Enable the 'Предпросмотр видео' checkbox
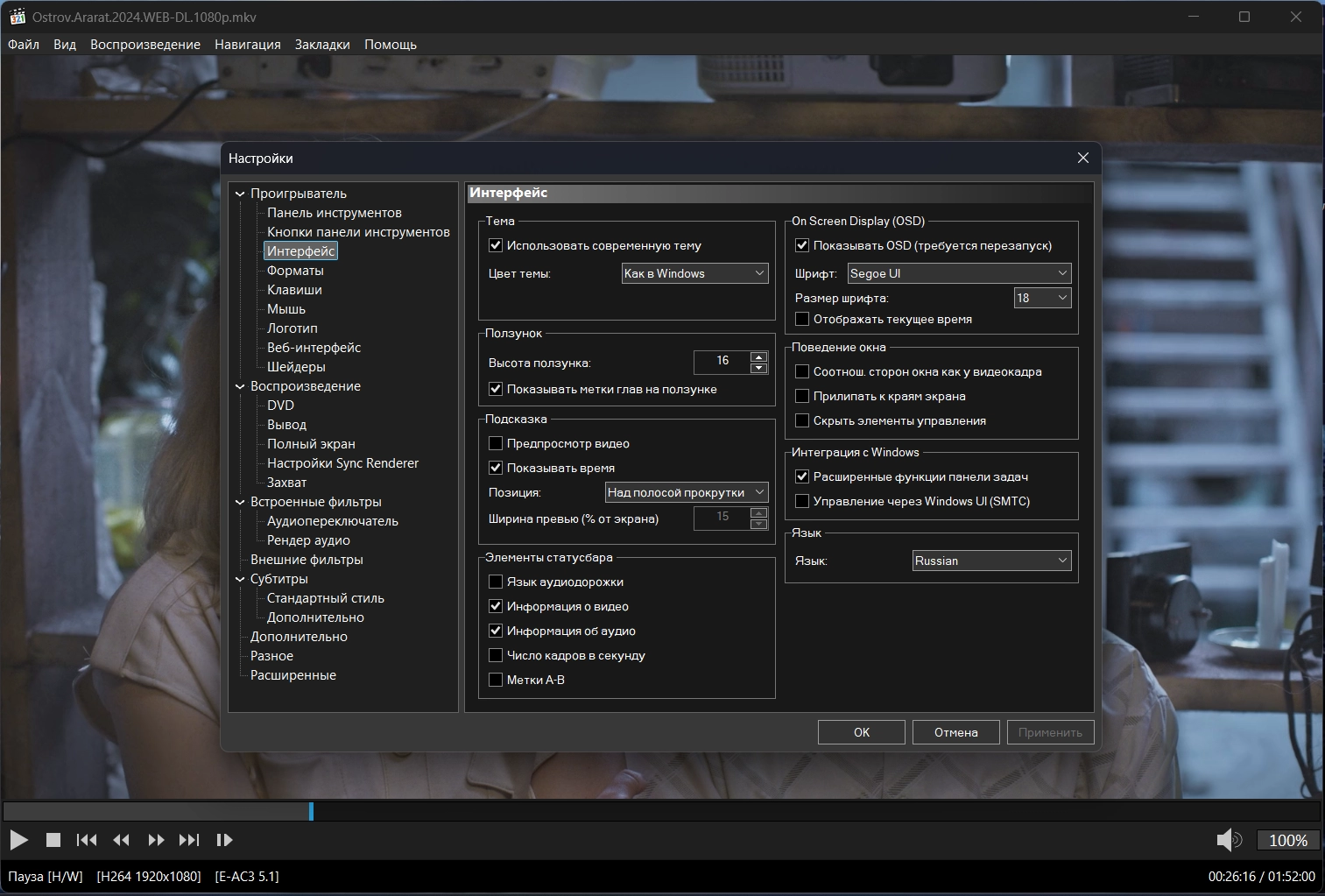The width and height of the screenshot is (1325, 896). pos(496,443)
